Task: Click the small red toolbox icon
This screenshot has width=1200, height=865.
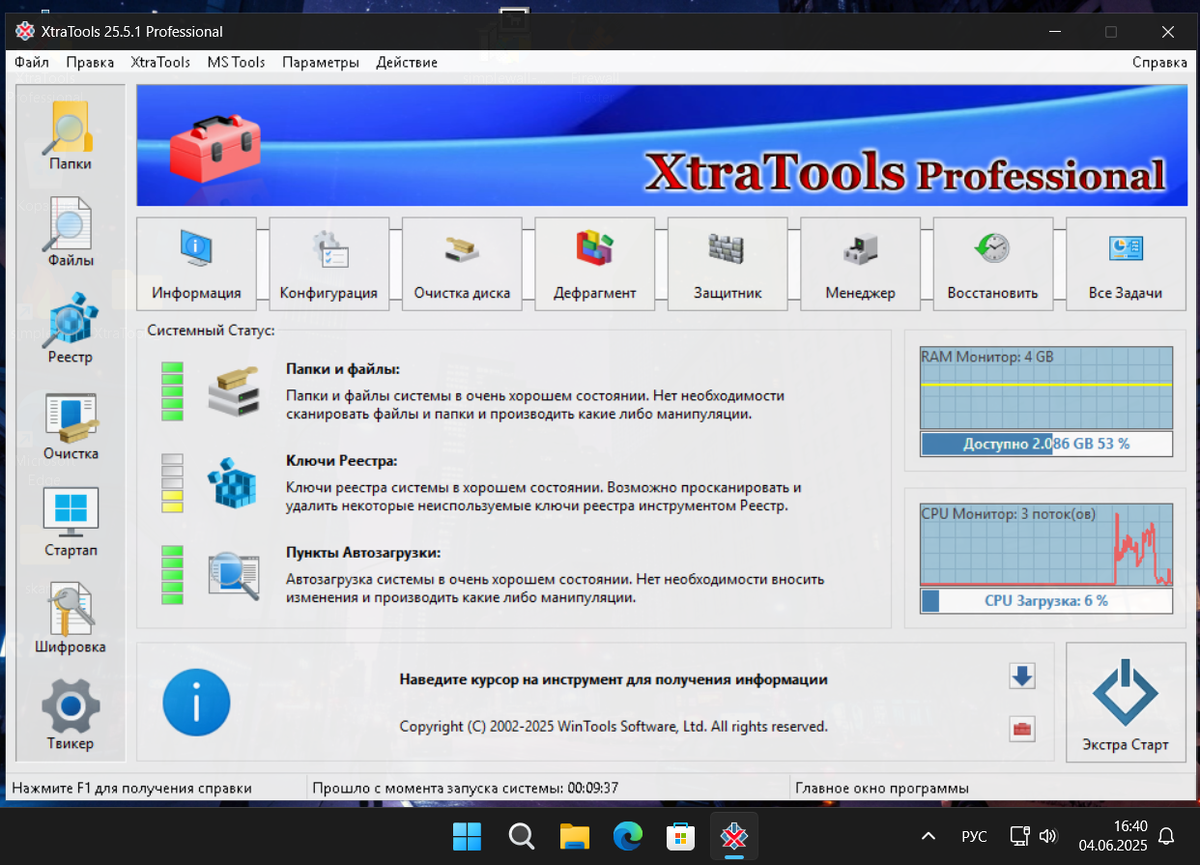Action: coord(1022,728)
